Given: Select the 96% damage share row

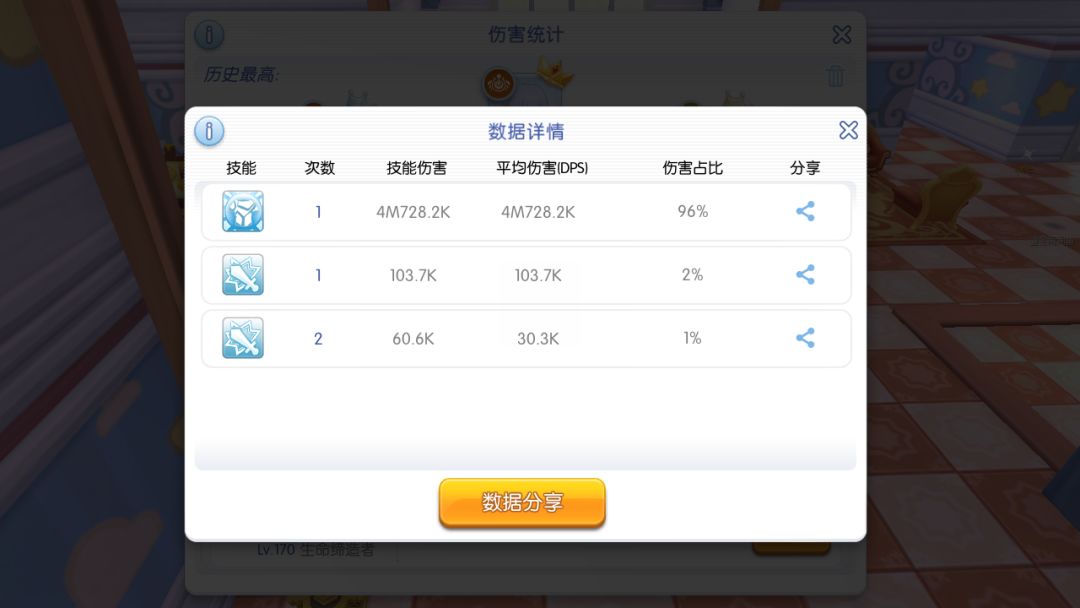Looking at the screenshot, I should coord(526,212).
